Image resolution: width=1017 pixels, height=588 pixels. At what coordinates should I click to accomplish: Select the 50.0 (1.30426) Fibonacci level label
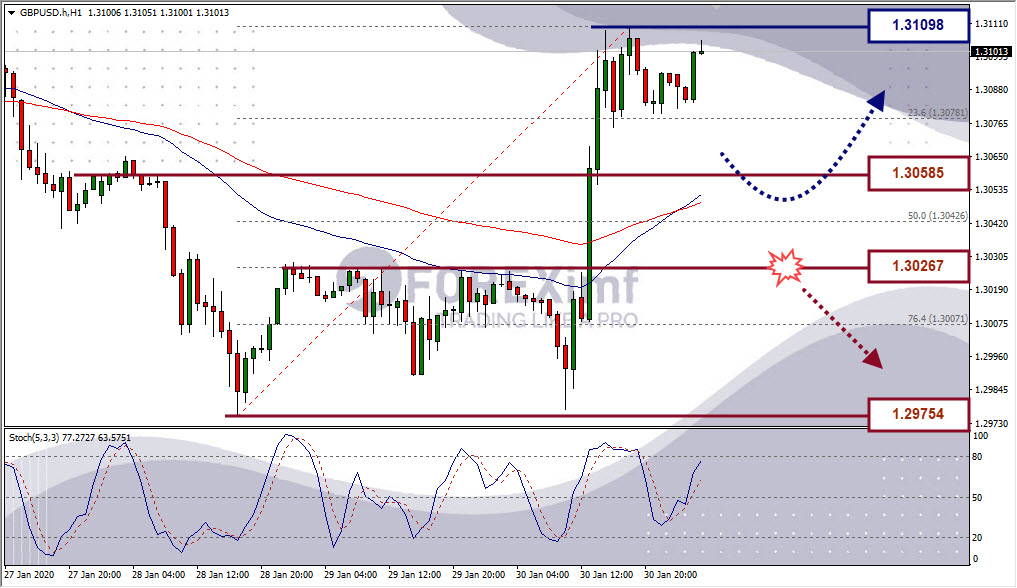click(937, 216)
